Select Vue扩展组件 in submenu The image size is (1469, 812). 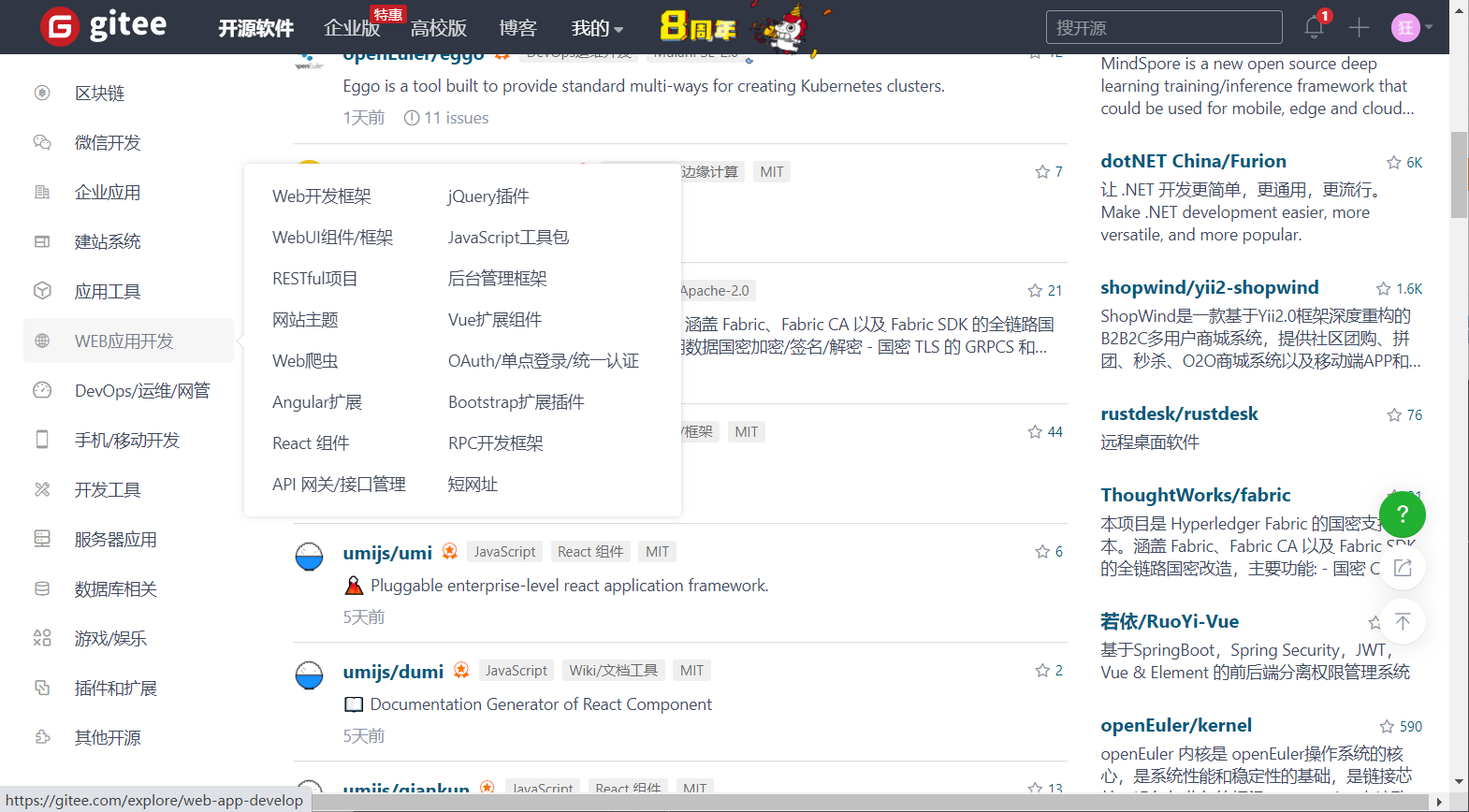pyautogui.click(x=495, y=320)
